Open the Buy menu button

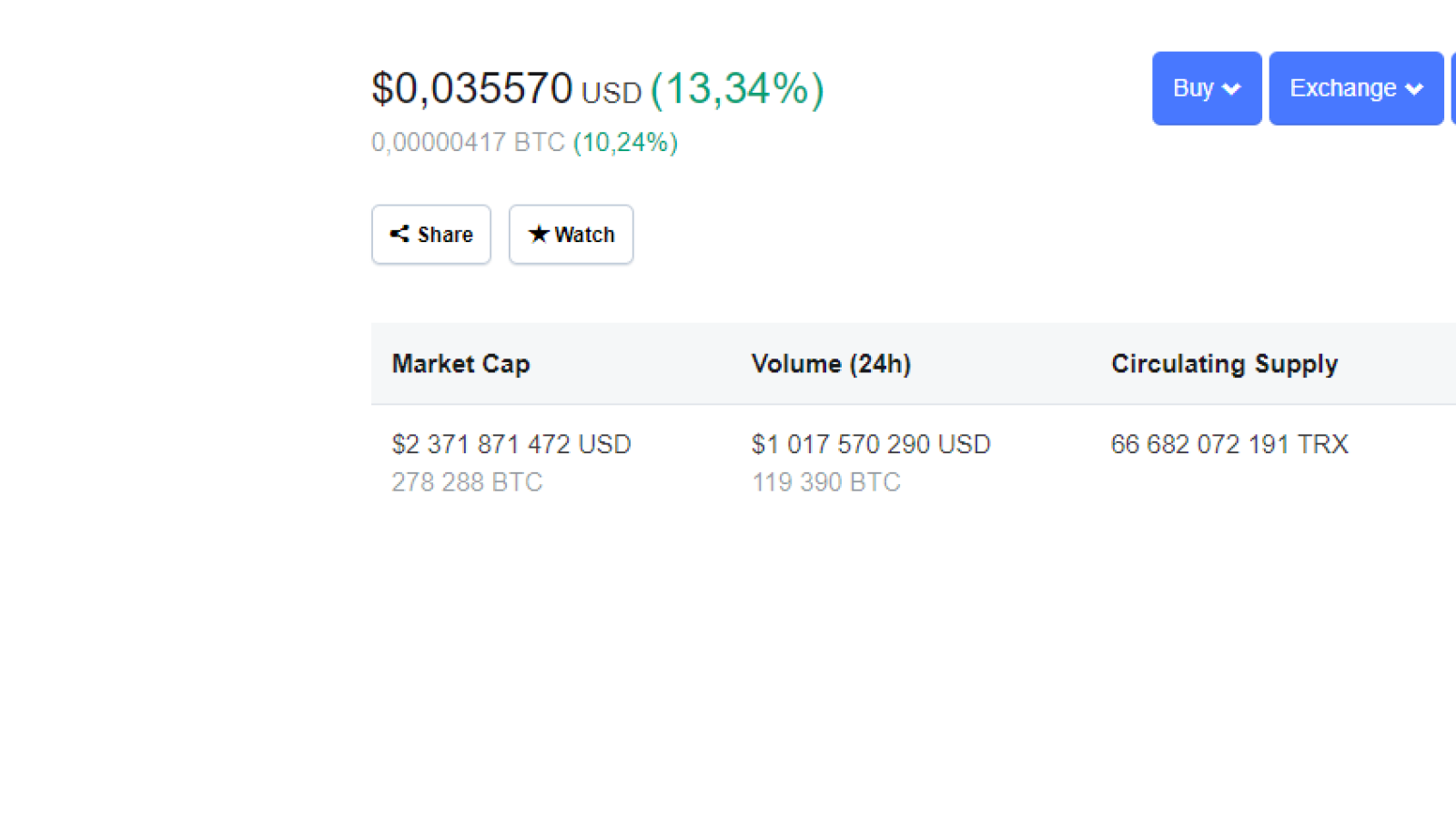[1207, 88]
